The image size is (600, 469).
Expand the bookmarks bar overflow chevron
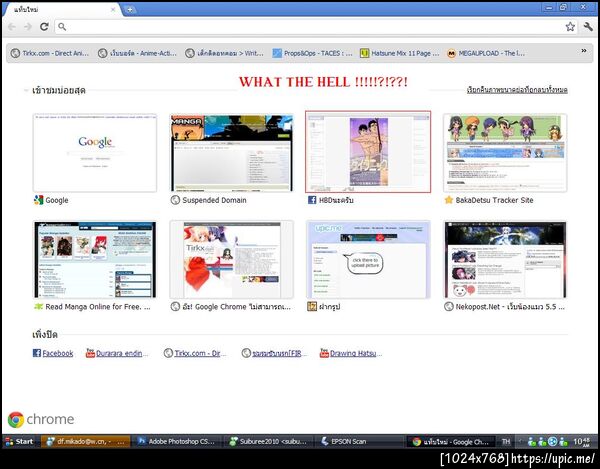[x=584, y=51]
